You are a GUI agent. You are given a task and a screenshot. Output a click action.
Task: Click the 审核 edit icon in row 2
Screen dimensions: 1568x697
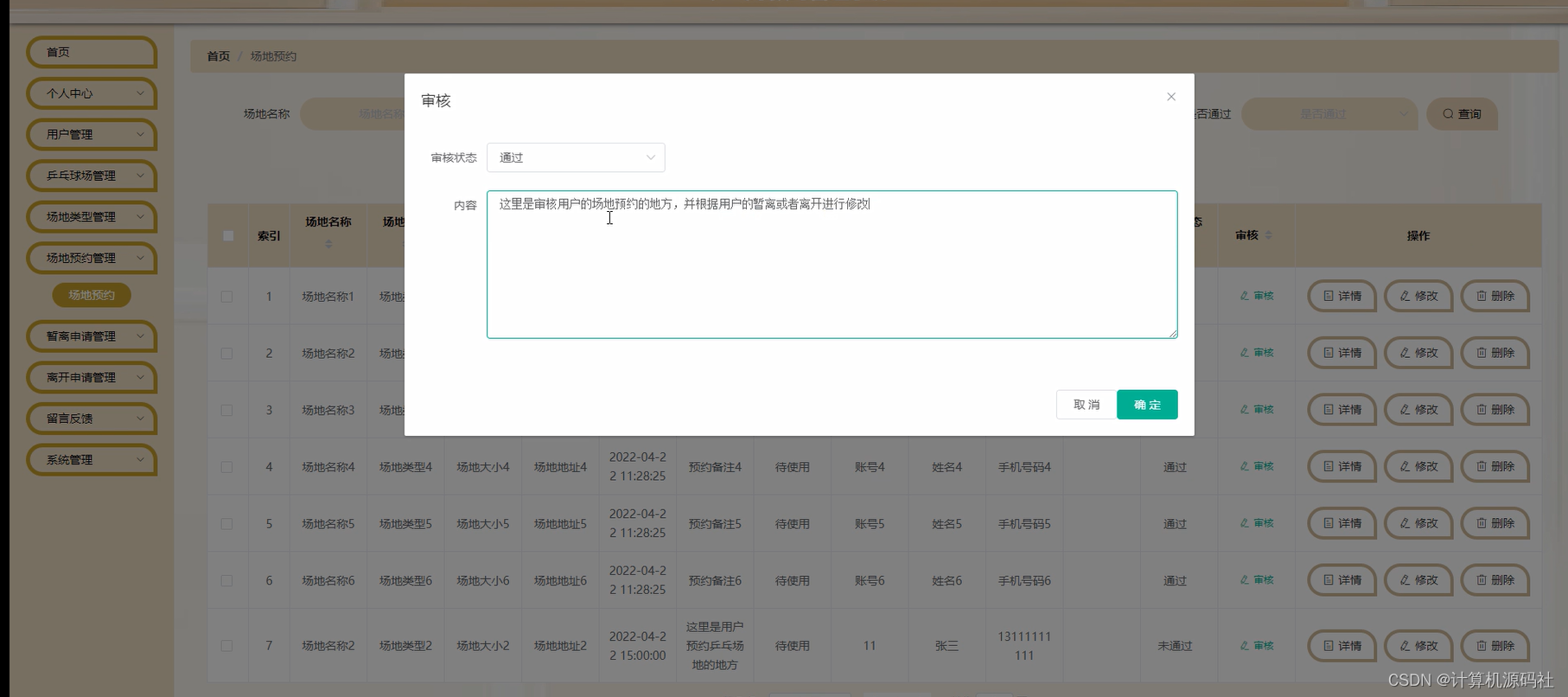click(x=1257, y=353)
